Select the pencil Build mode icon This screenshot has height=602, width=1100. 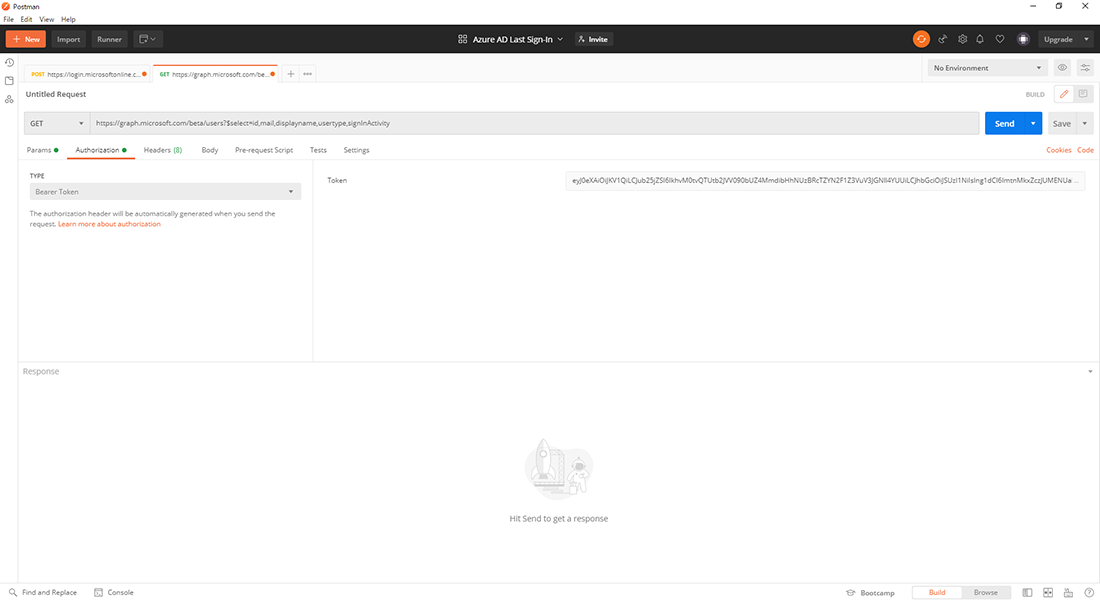click(x=1064, y=94)
